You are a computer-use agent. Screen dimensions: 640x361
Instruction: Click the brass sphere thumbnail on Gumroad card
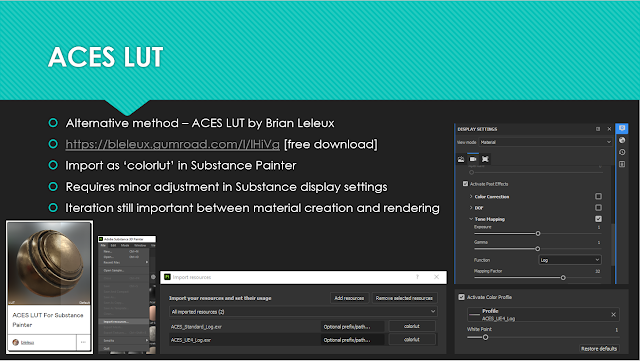click(49, 263)
